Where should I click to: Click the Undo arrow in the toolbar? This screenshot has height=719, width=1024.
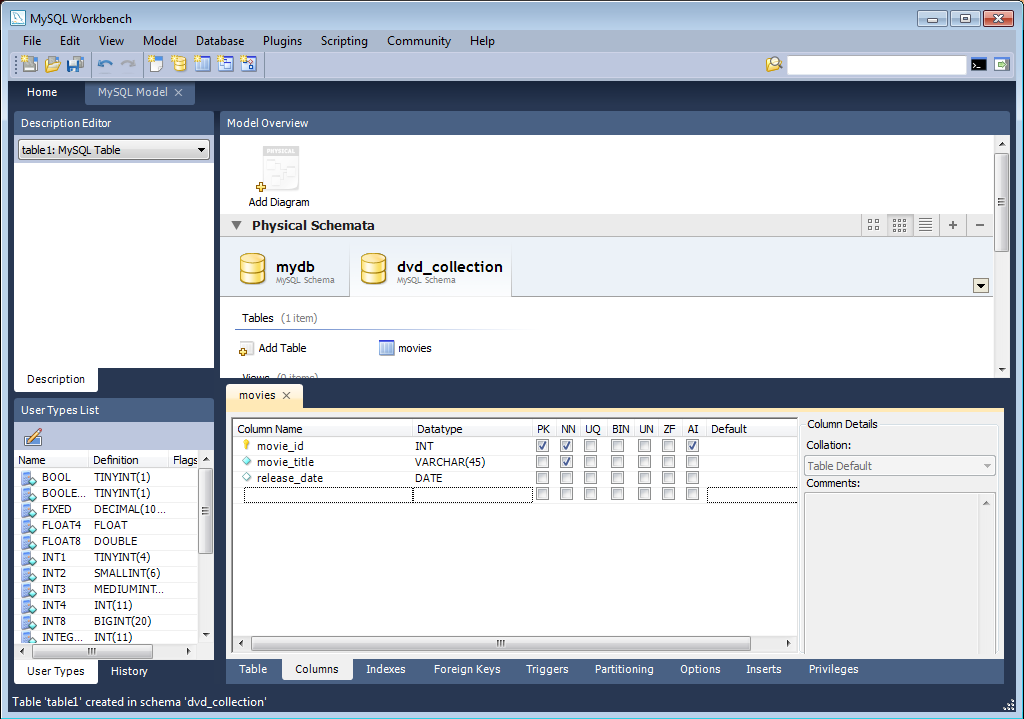click(x=105, y=64)
